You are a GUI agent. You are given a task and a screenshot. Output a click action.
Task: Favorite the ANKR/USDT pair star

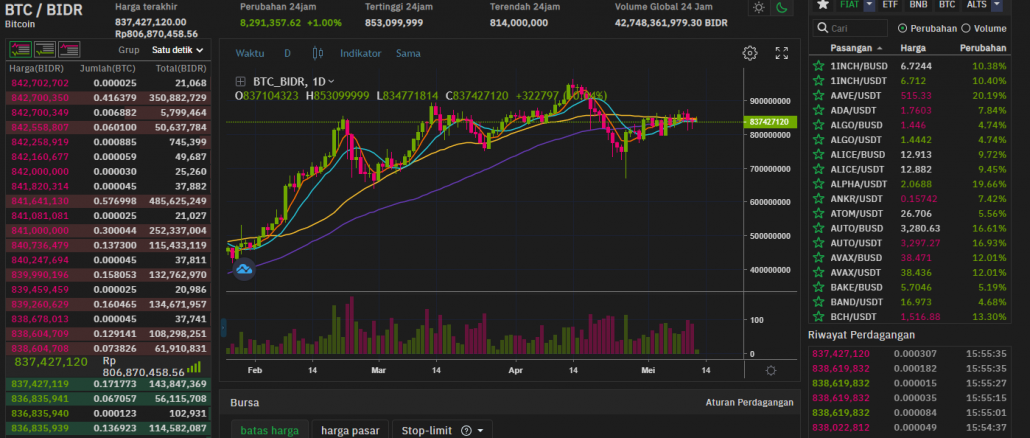[x=818, y=199]
